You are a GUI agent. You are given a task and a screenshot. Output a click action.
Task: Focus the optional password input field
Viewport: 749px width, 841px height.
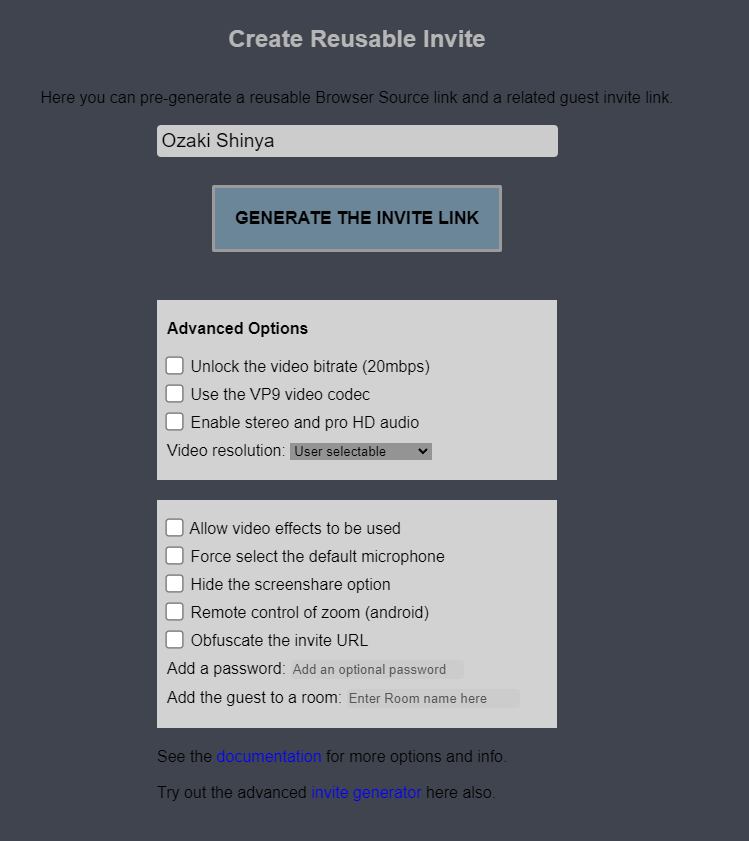(377, 670)
